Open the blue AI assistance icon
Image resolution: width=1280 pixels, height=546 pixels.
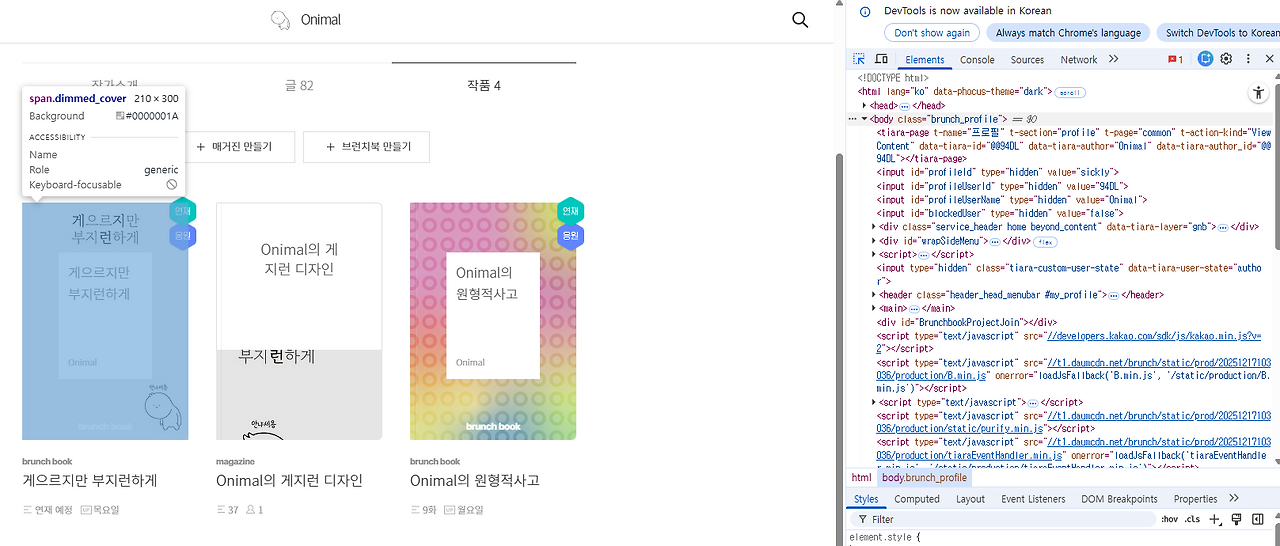1206,59
